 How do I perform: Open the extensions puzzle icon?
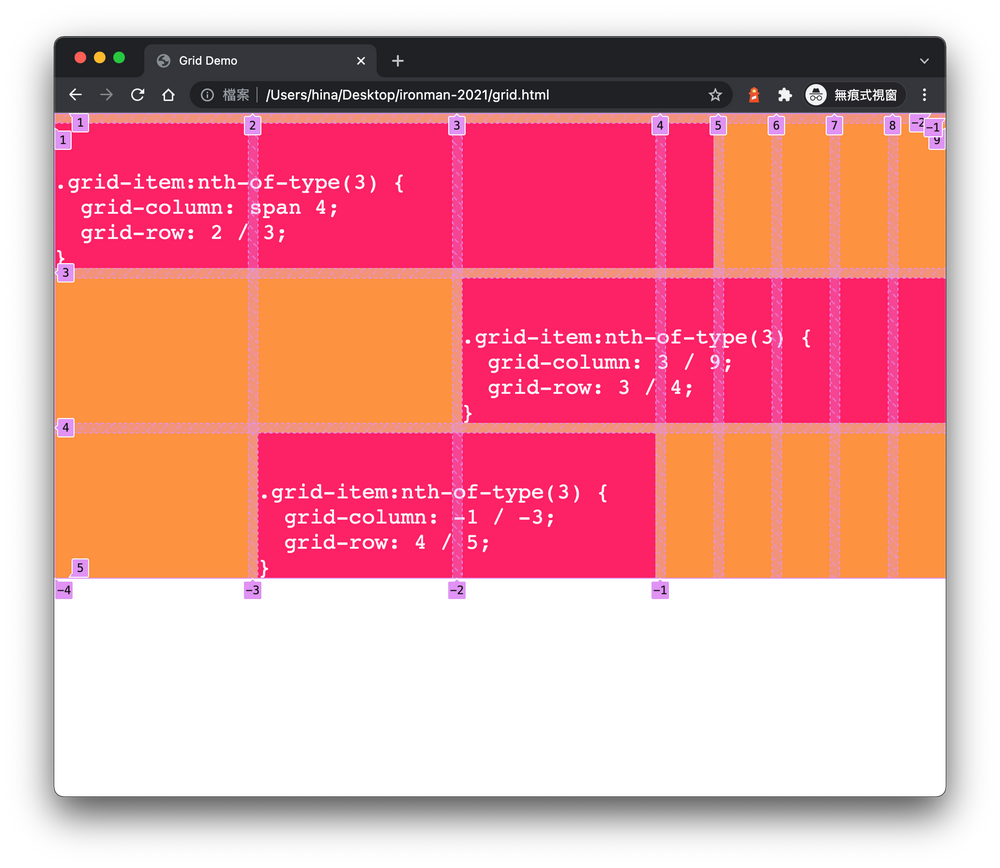(x=784, y=95)
